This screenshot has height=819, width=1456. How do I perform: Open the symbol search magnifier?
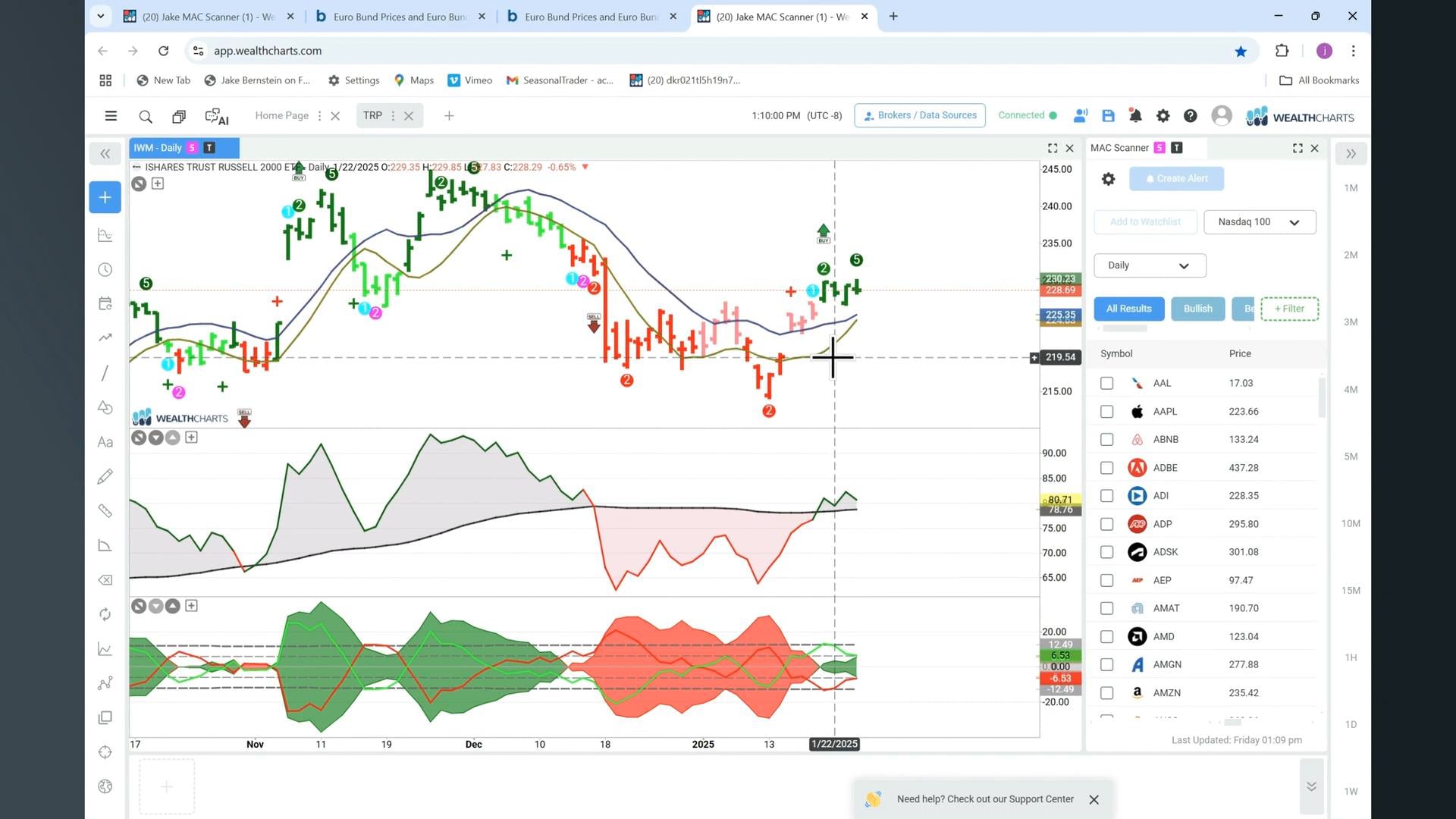[146, 116]
